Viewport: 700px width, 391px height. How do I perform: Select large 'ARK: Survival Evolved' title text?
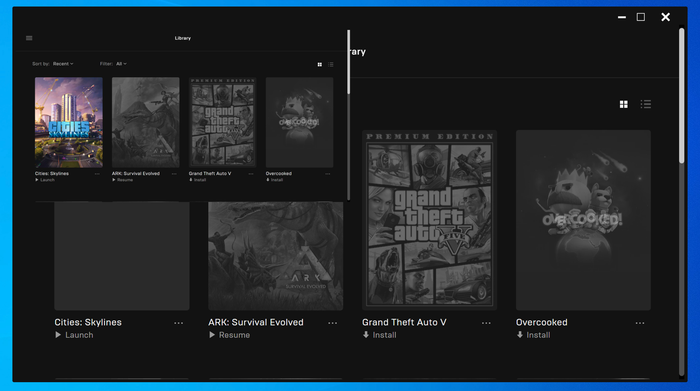[x=256, y=322]
